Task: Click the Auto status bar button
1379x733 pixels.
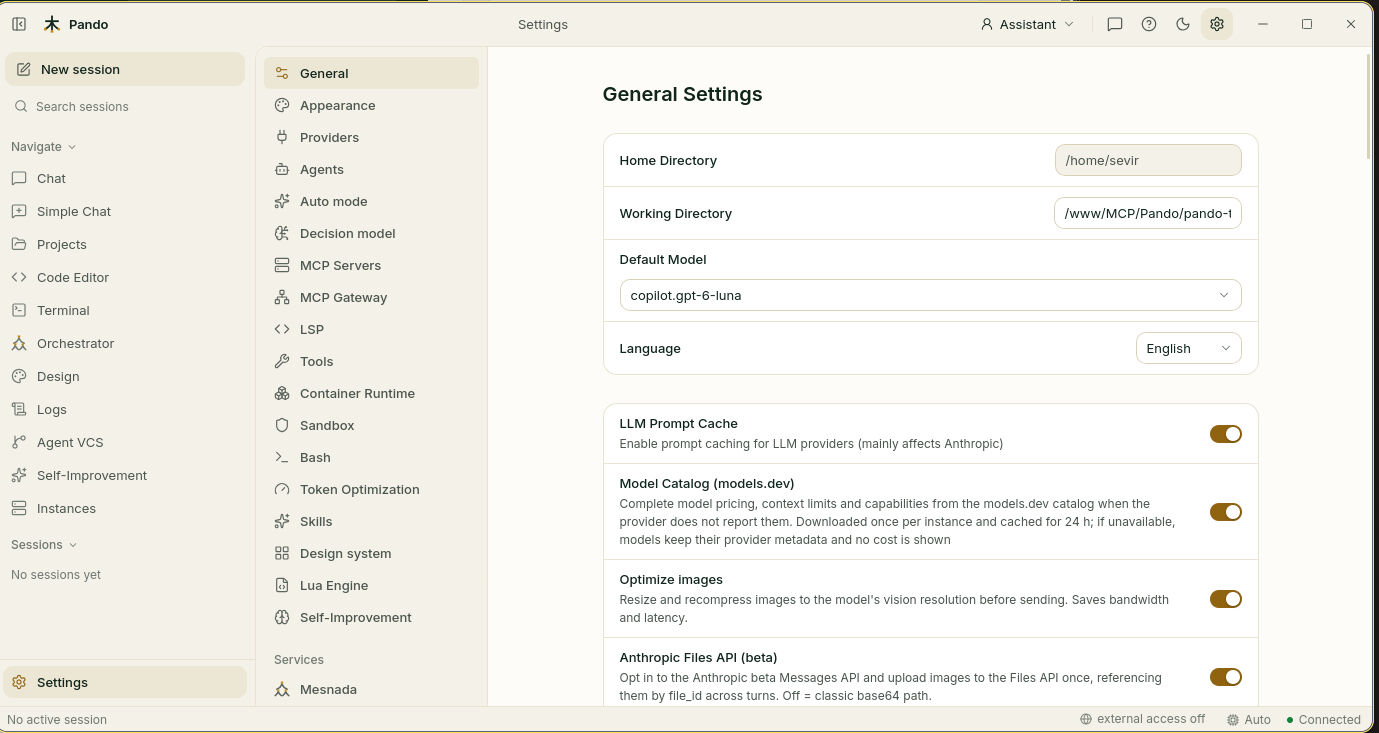Action: click(x=1249, y=719)
